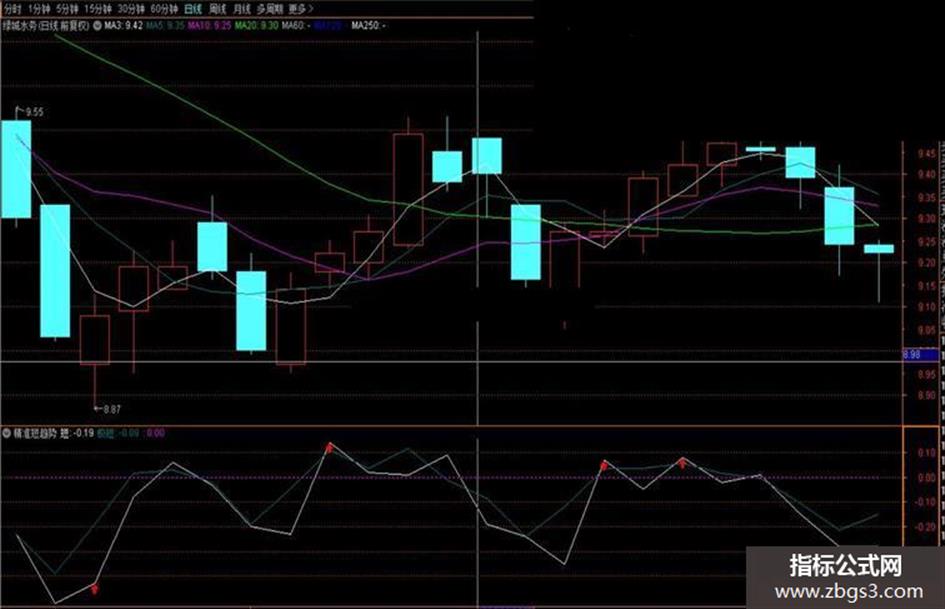The width and height of the screenshot is (945, 609).
Task: Click the MA5 moving average label
Action: (165, 26)
